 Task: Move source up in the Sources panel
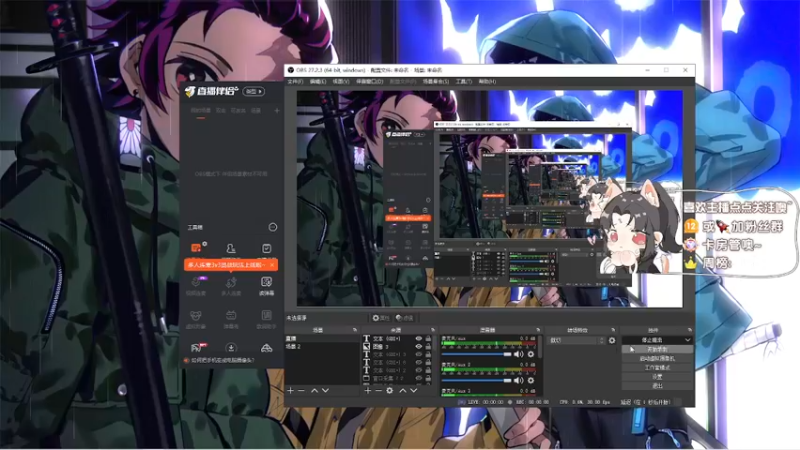coord(403,390)
